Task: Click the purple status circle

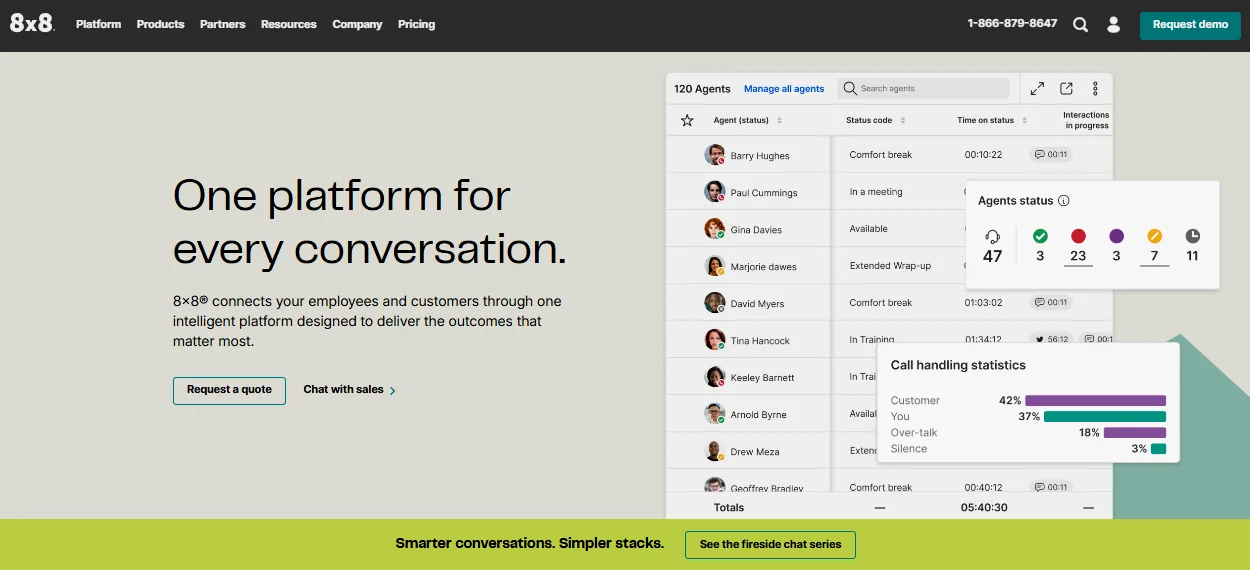Action: [x=1116, y=236]
